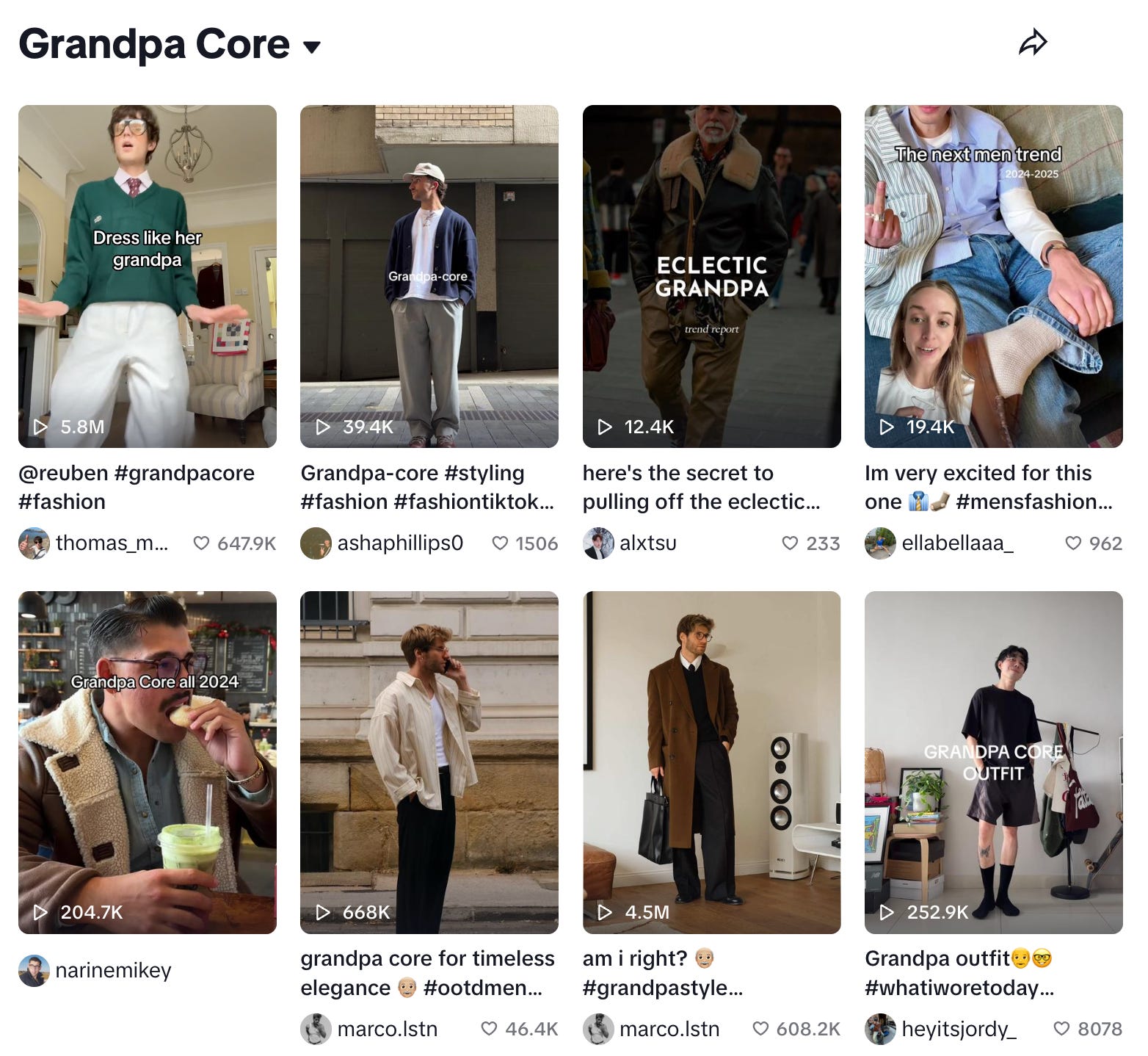Click play icon on the 4.5M views video
The image size is (1148, 1056).
tap(605, 912)
